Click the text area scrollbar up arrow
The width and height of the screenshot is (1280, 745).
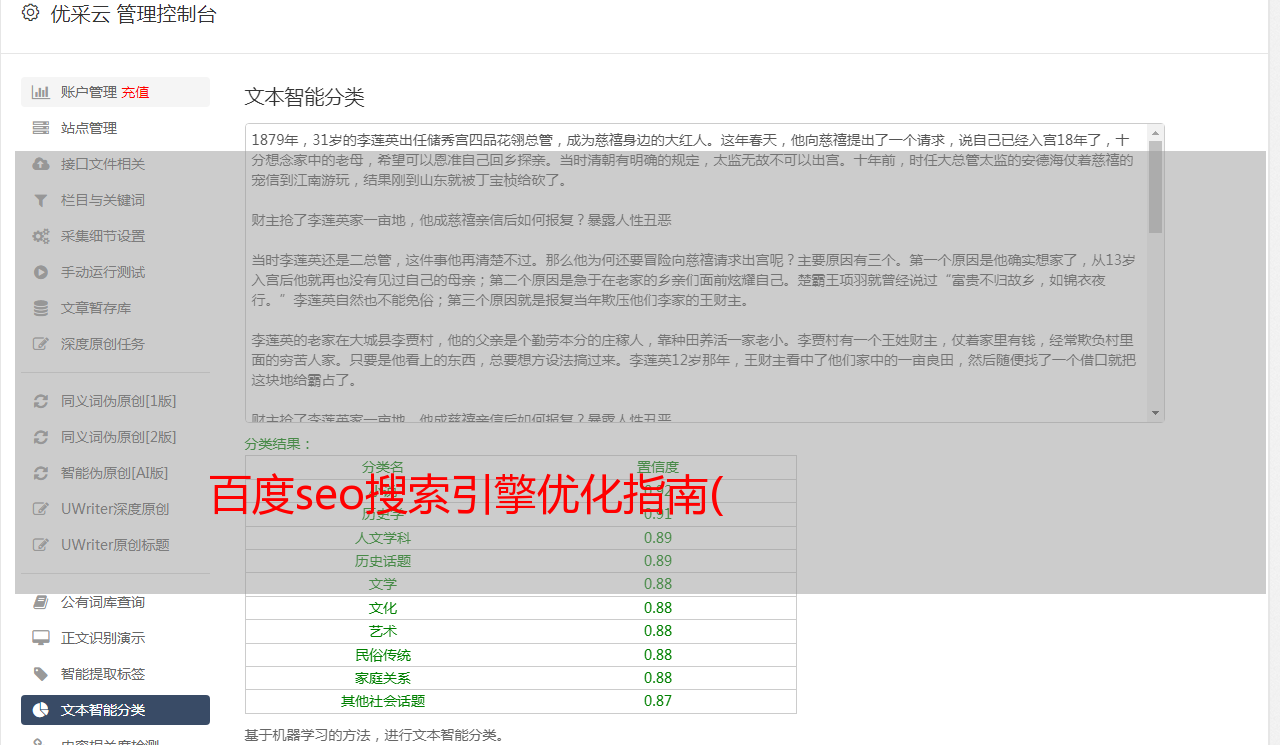tap(1156, 132)
